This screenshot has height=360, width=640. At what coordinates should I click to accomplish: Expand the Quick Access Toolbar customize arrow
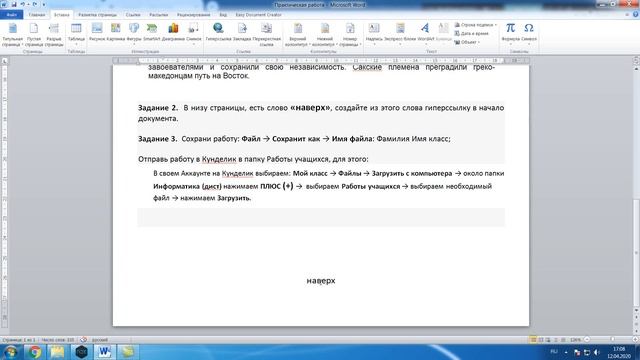(x=44, y=5)
